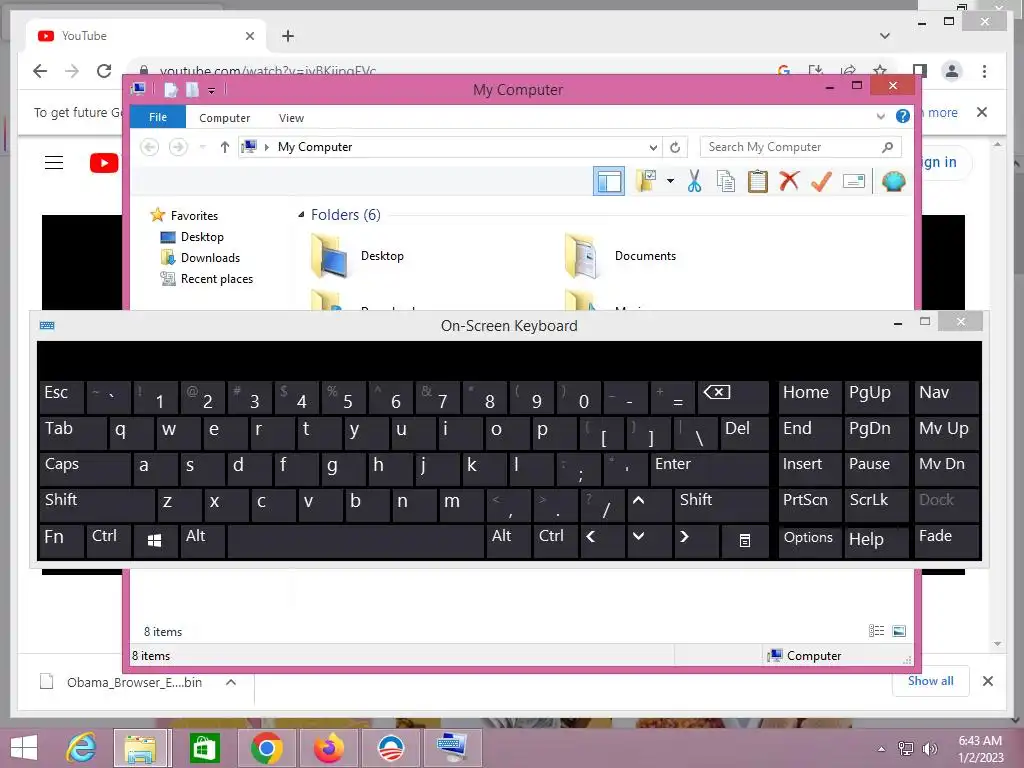Image resolution: width=1024 pixels, height=768 pixels.
Task: Click the Help question mark in My Computer
Action: (903, 116)
